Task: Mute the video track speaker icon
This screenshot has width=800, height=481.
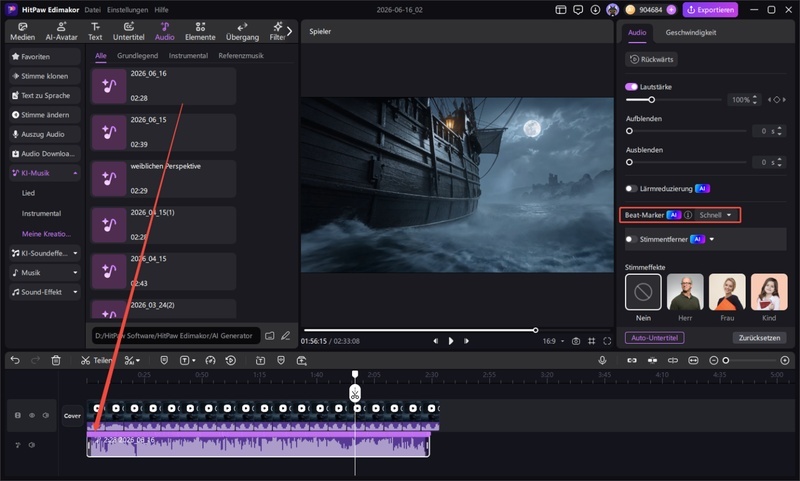Action: coord(46,415)
